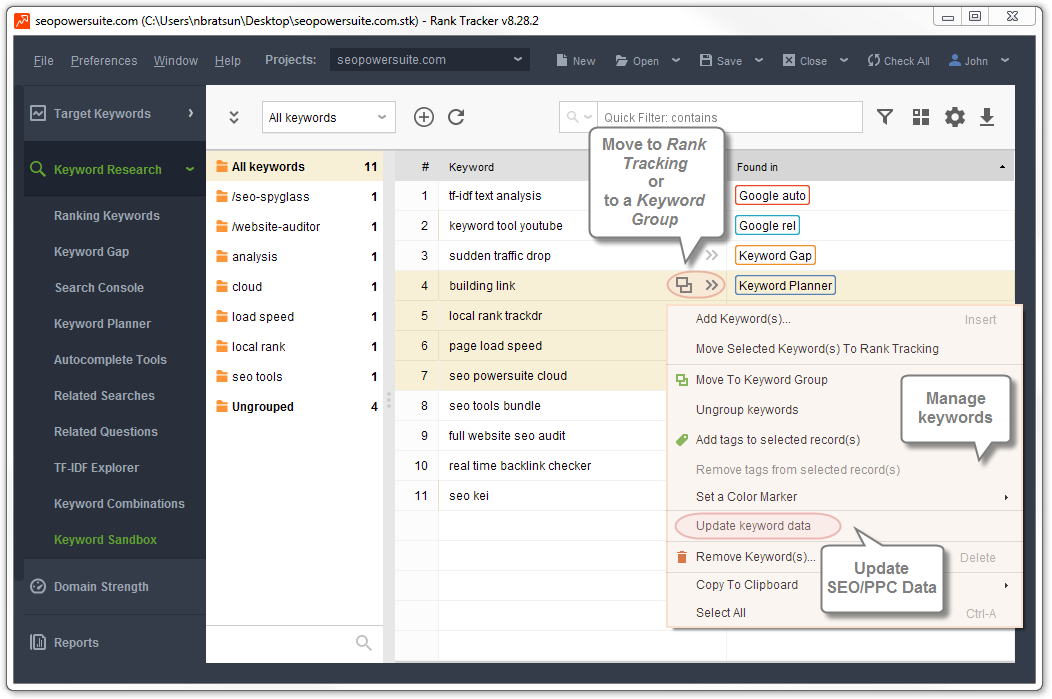Click the Quick Filter input field

[729, 117]
